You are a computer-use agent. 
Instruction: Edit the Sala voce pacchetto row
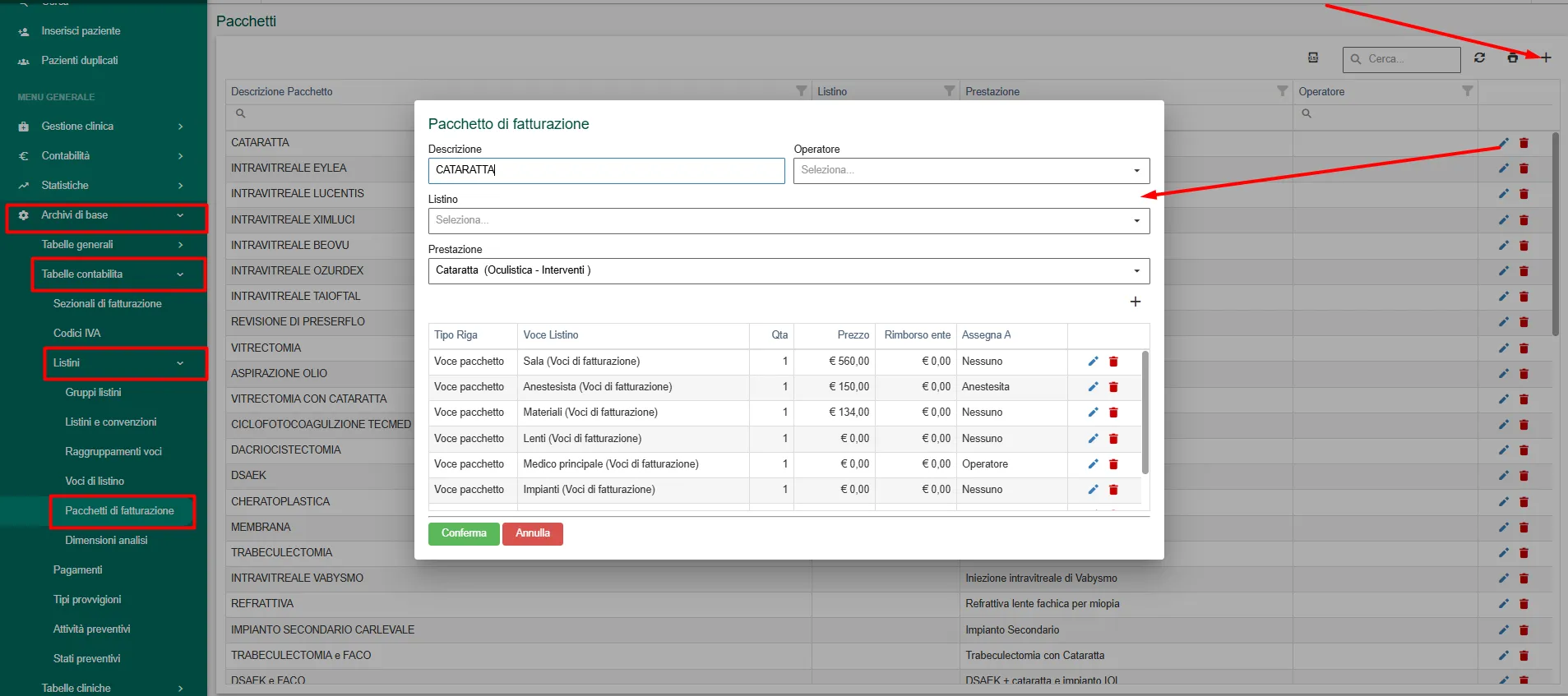pyautogui.click(x=1093, y=361)
